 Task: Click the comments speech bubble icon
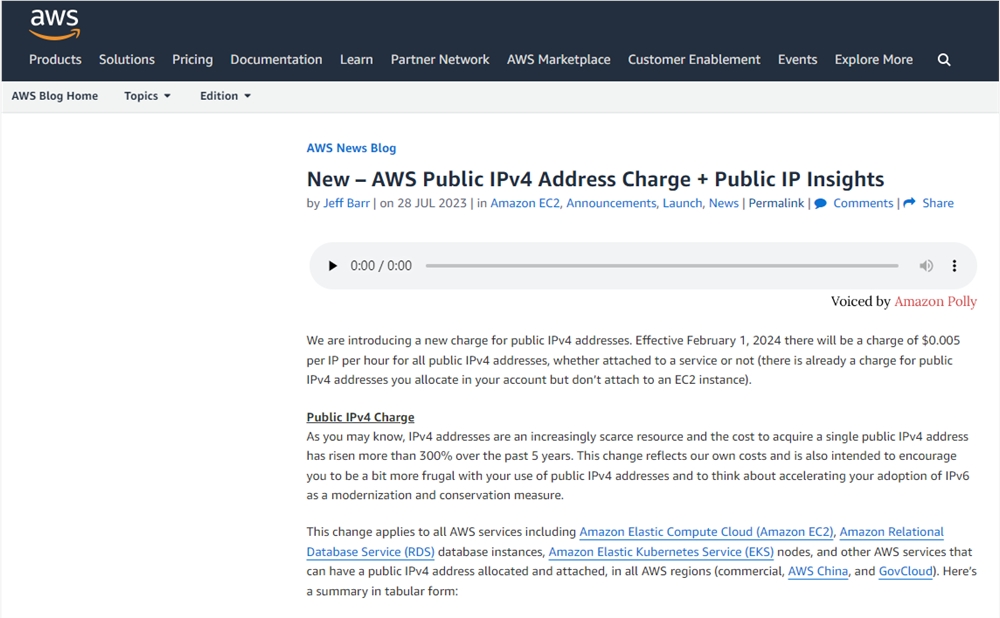[x=820, y=203]
